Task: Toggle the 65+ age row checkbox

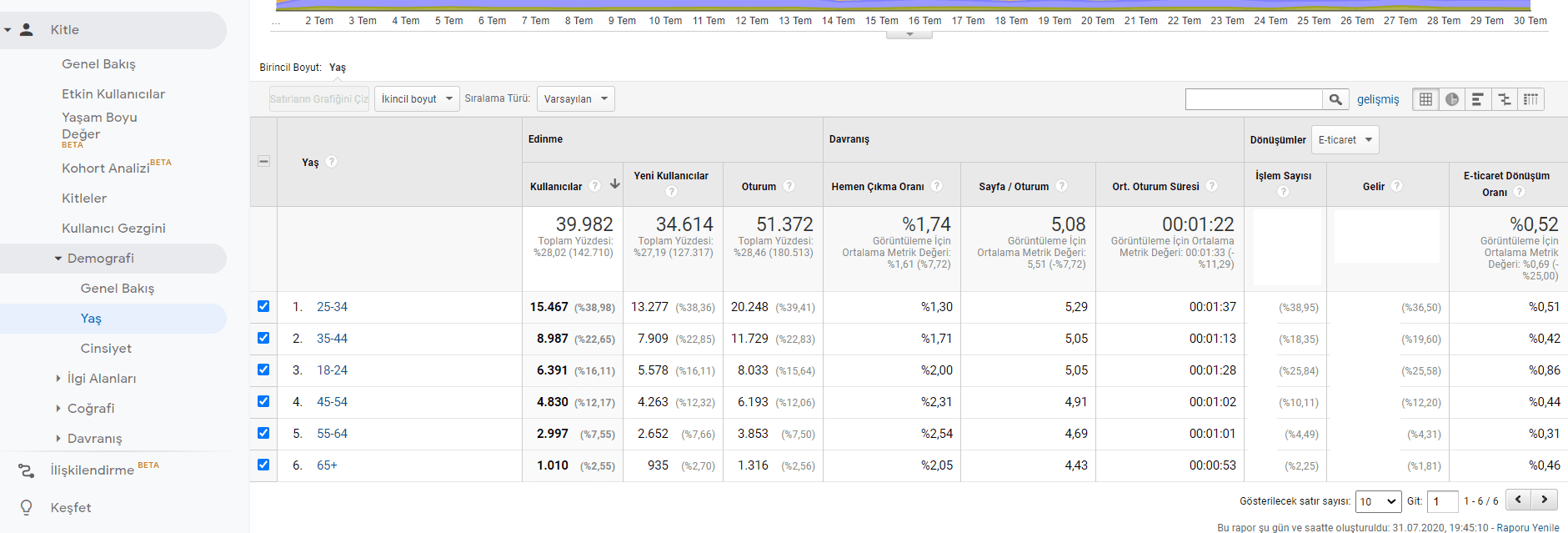Action: pyautogui.click(x=263, y=465)
